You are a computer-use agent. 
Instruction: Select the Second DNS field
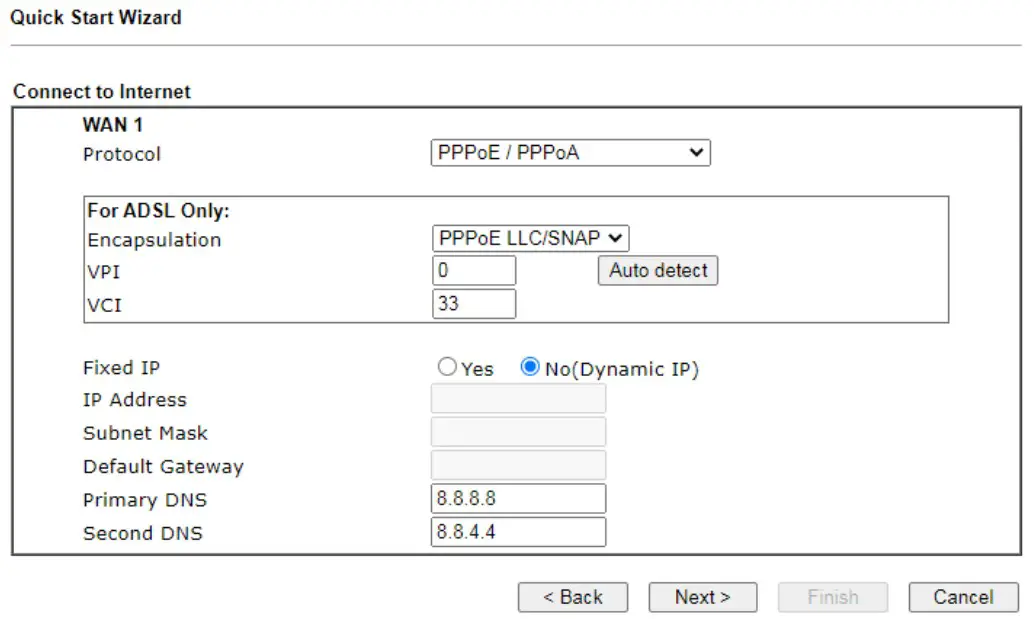pos(518,532)
